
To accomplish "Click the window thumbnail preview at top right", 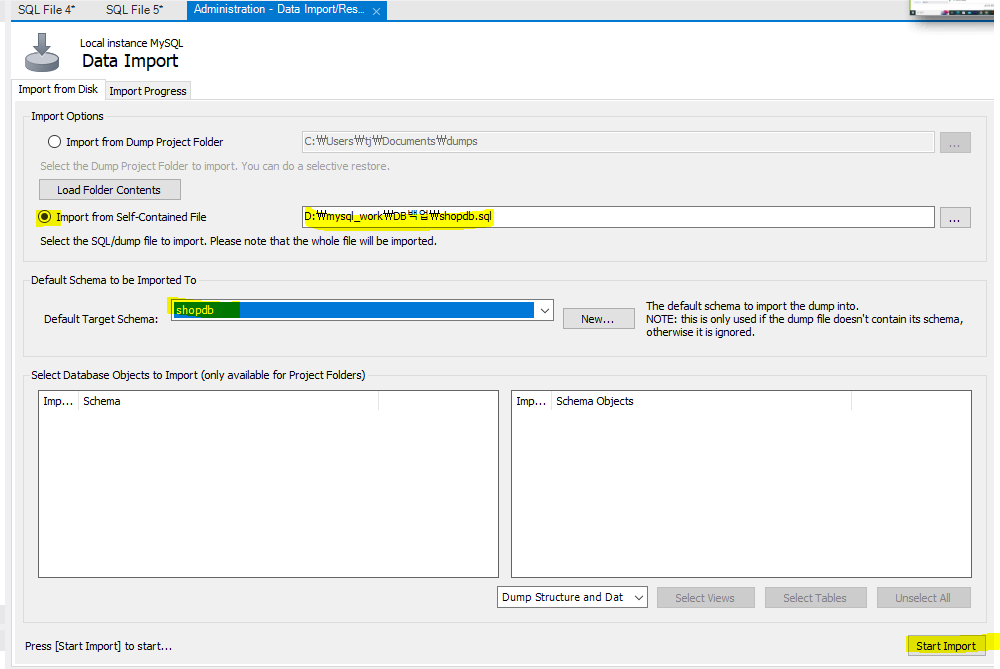I will pos(951,9).
